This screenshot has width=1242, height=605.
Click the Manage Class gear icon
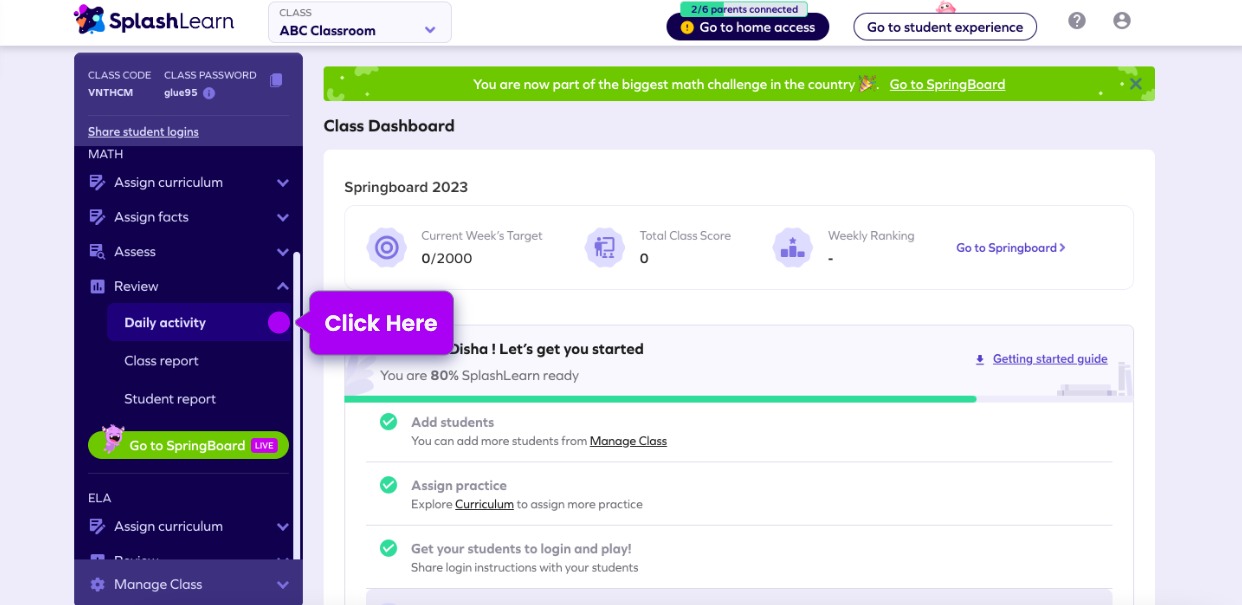point(97,584)
